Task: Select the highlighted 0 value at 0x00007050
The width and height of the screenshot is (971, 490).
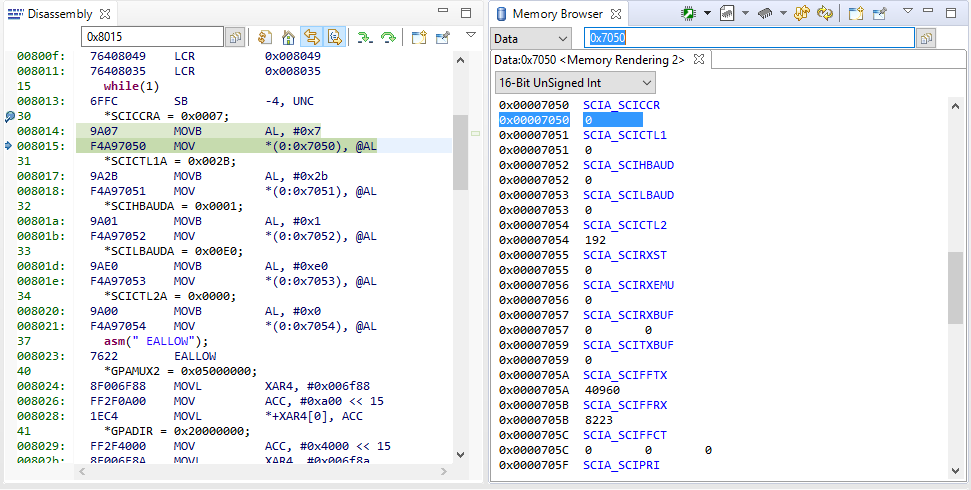Action: click(x=612, y=120)
